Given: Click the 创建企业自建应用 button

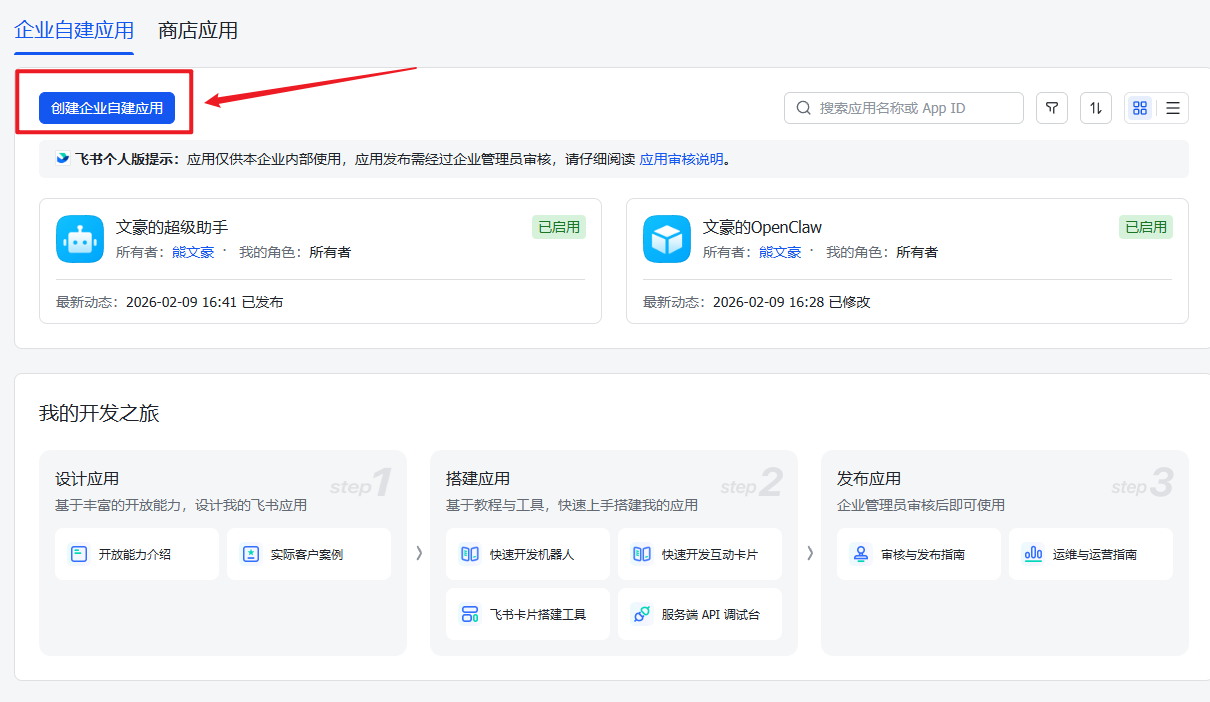Looking at the screenshot, I should [108, 105].
